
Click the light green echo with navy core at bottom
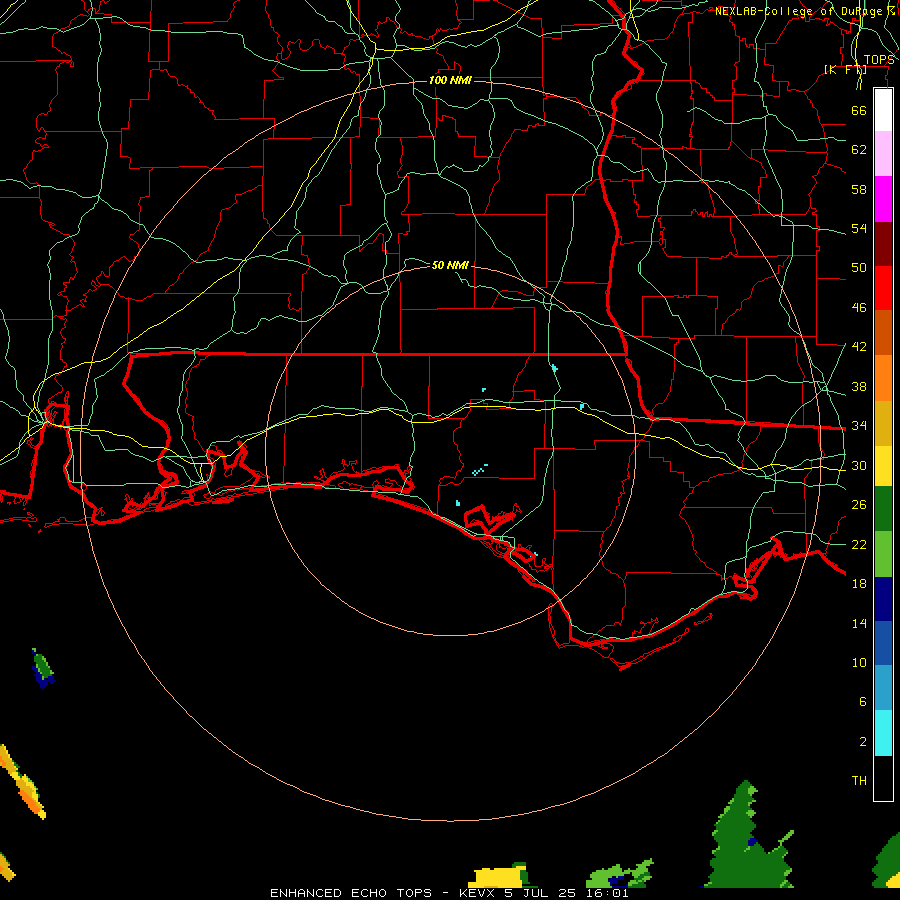[619, 875]
